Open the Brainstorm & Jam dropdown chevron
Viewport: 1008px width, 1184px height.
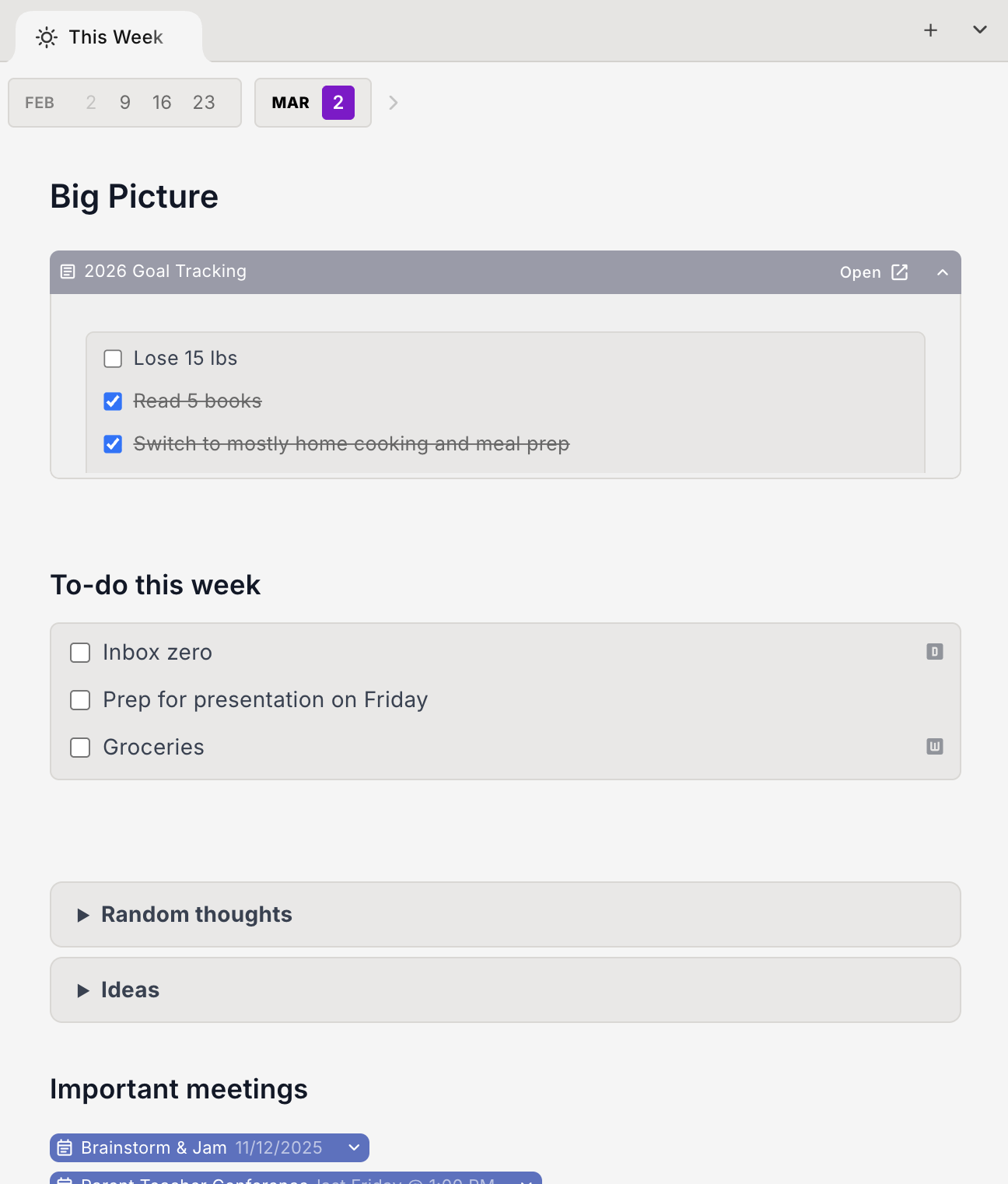coord(354,1147)
